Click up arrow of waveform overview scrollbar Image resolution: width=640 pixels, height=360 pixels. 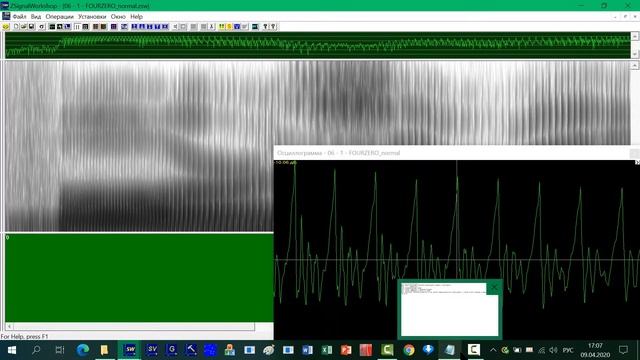pos(635,36)
